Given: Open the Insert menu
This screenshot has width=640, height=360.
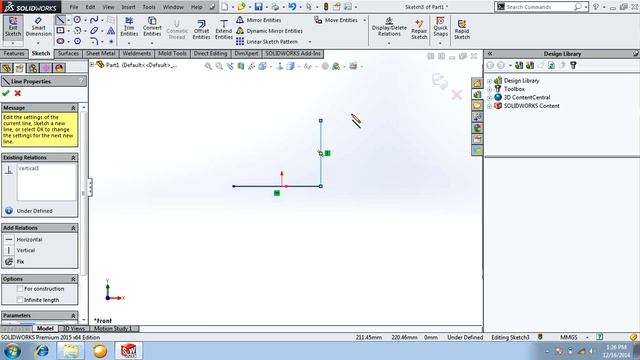Looking at the screenshot, I should pyautogui.click(x=128, y=7).
